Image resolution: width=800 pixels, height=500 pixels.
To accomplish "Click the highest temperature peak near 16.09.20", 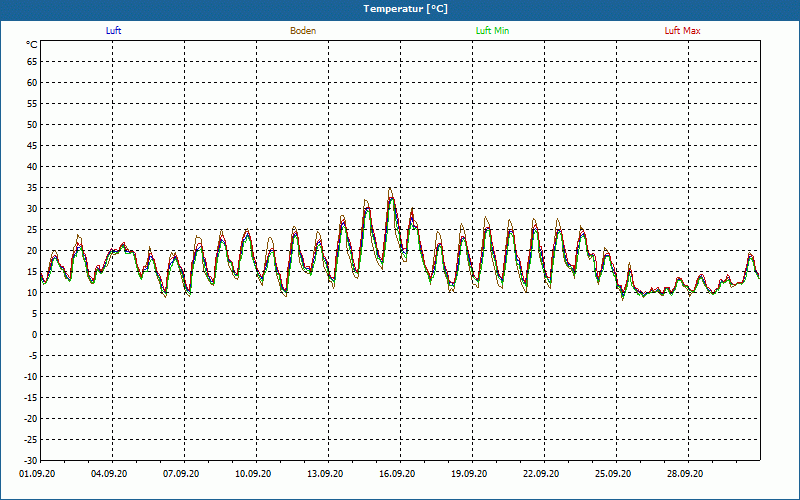I will click(x=390, y=188).
